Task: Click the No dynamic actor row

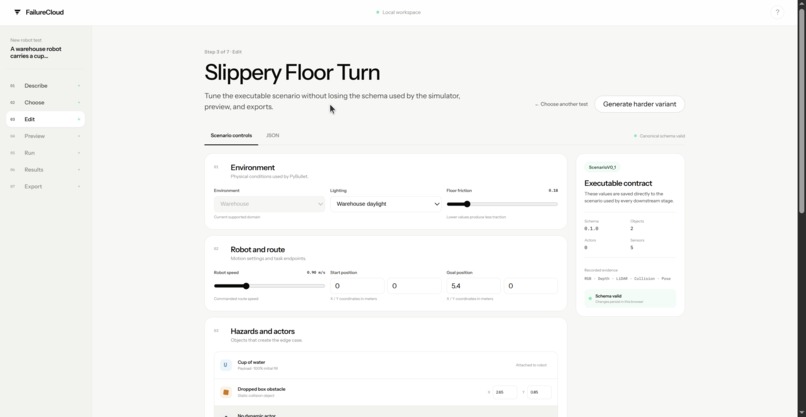Action: click(386, 412)
